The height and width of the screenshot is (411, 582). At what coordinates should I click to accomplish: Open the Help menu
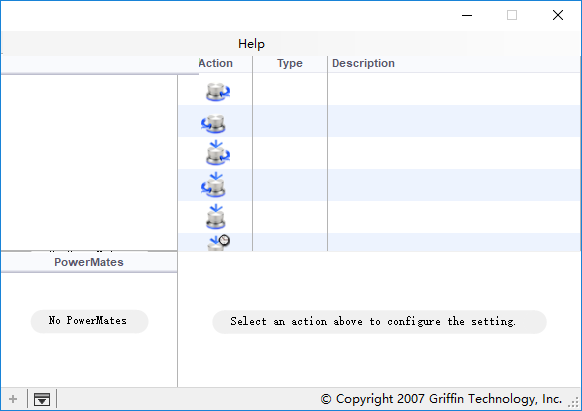(251, 44)
